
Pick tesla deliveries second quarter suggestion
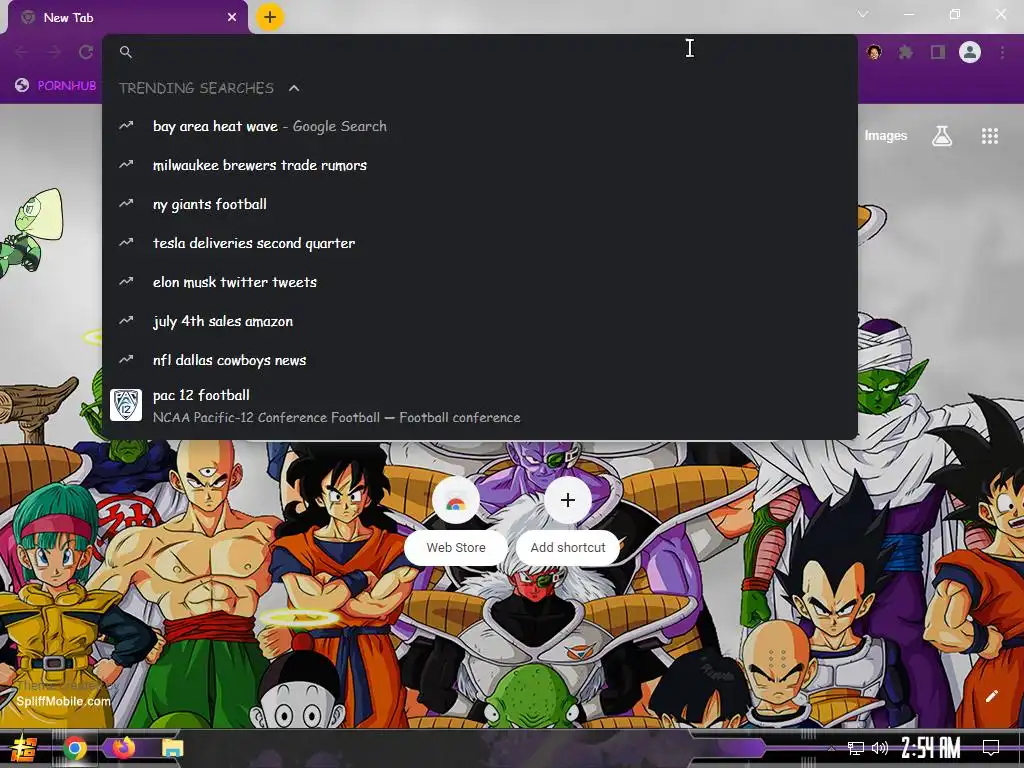pyautogui.click(x=480, y=243)
